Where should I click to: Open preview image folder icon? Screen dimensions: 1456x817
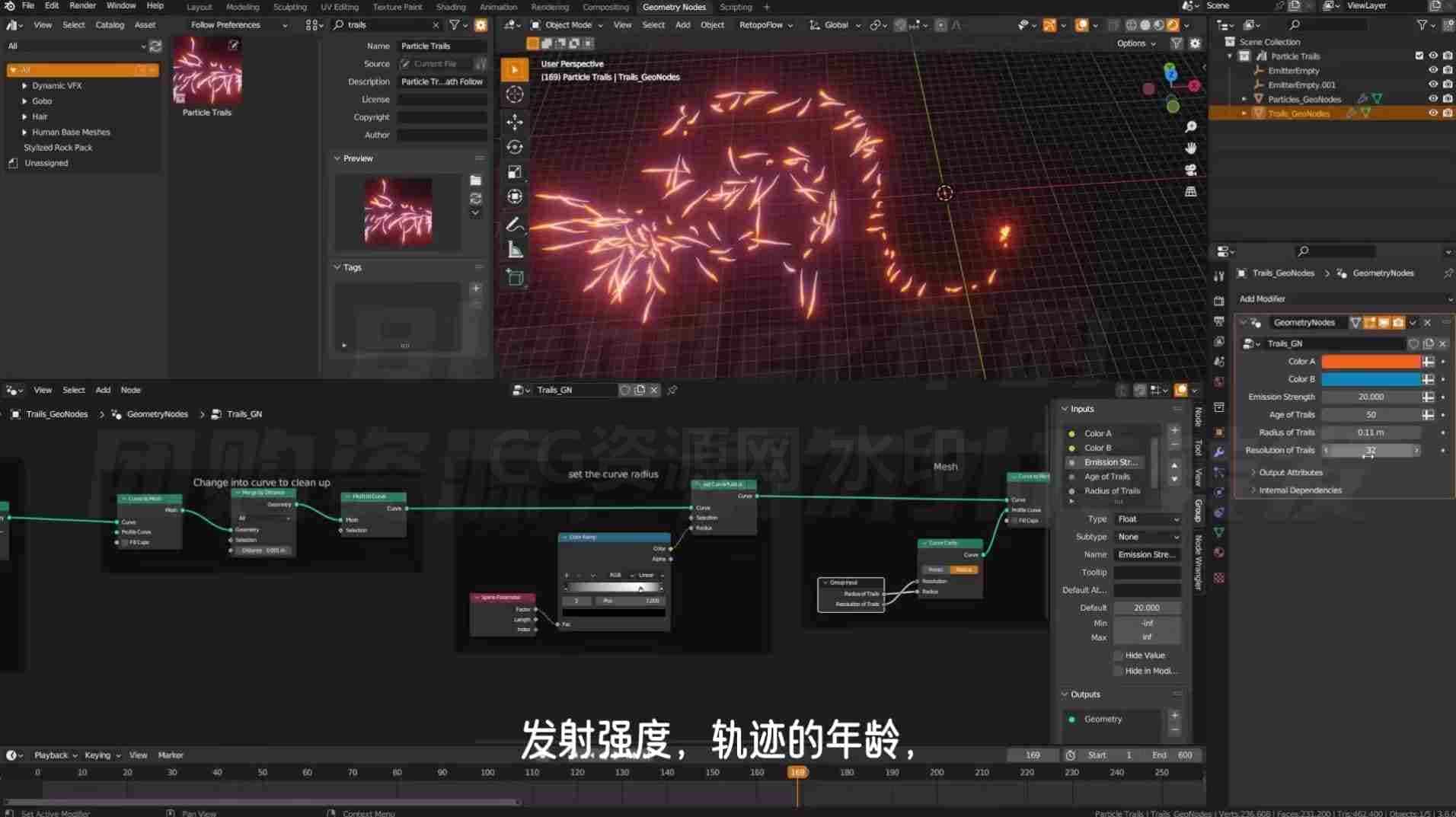coord(475,180)
